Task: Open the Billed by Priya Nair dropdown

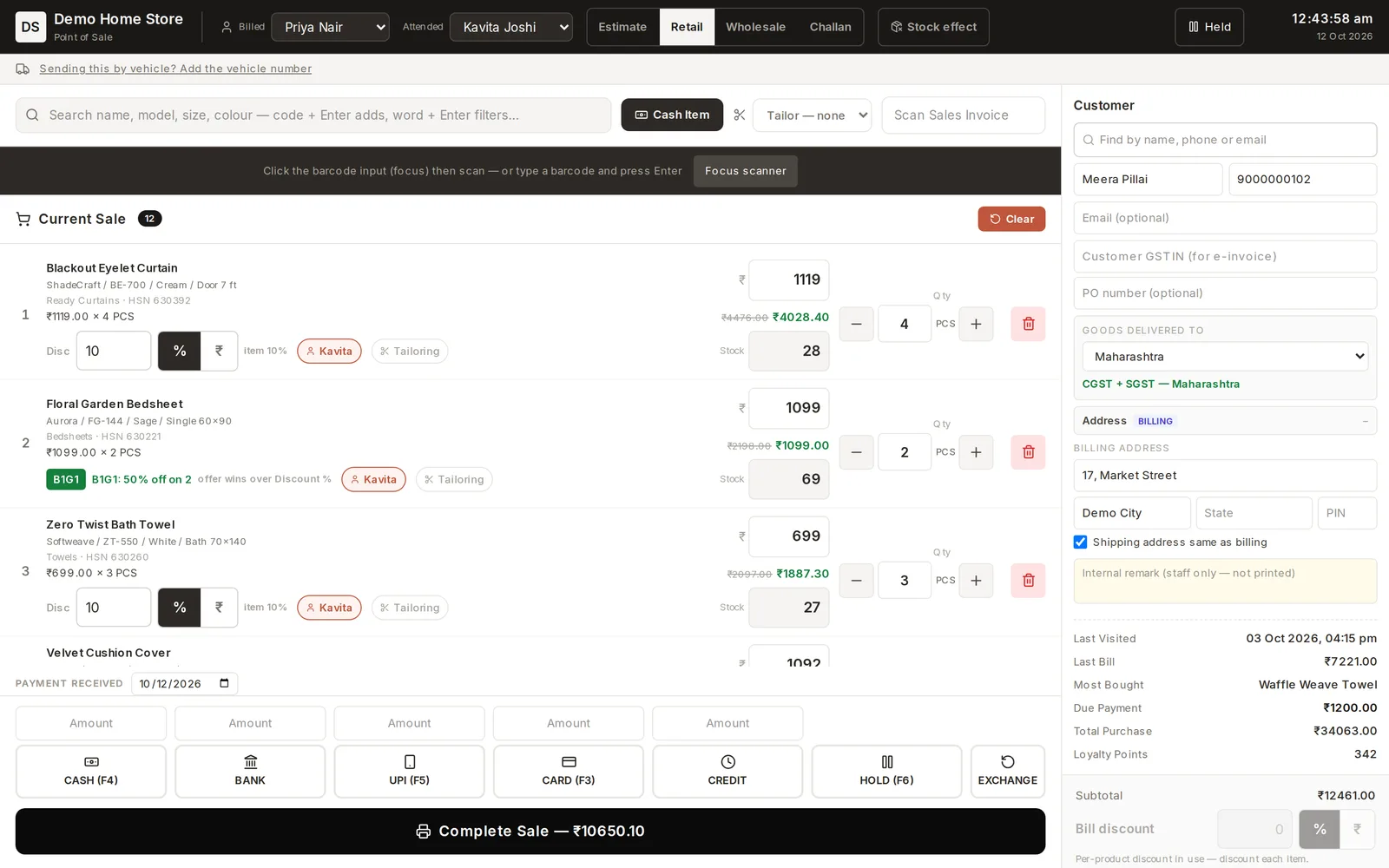Action: [x=330, y=27]
